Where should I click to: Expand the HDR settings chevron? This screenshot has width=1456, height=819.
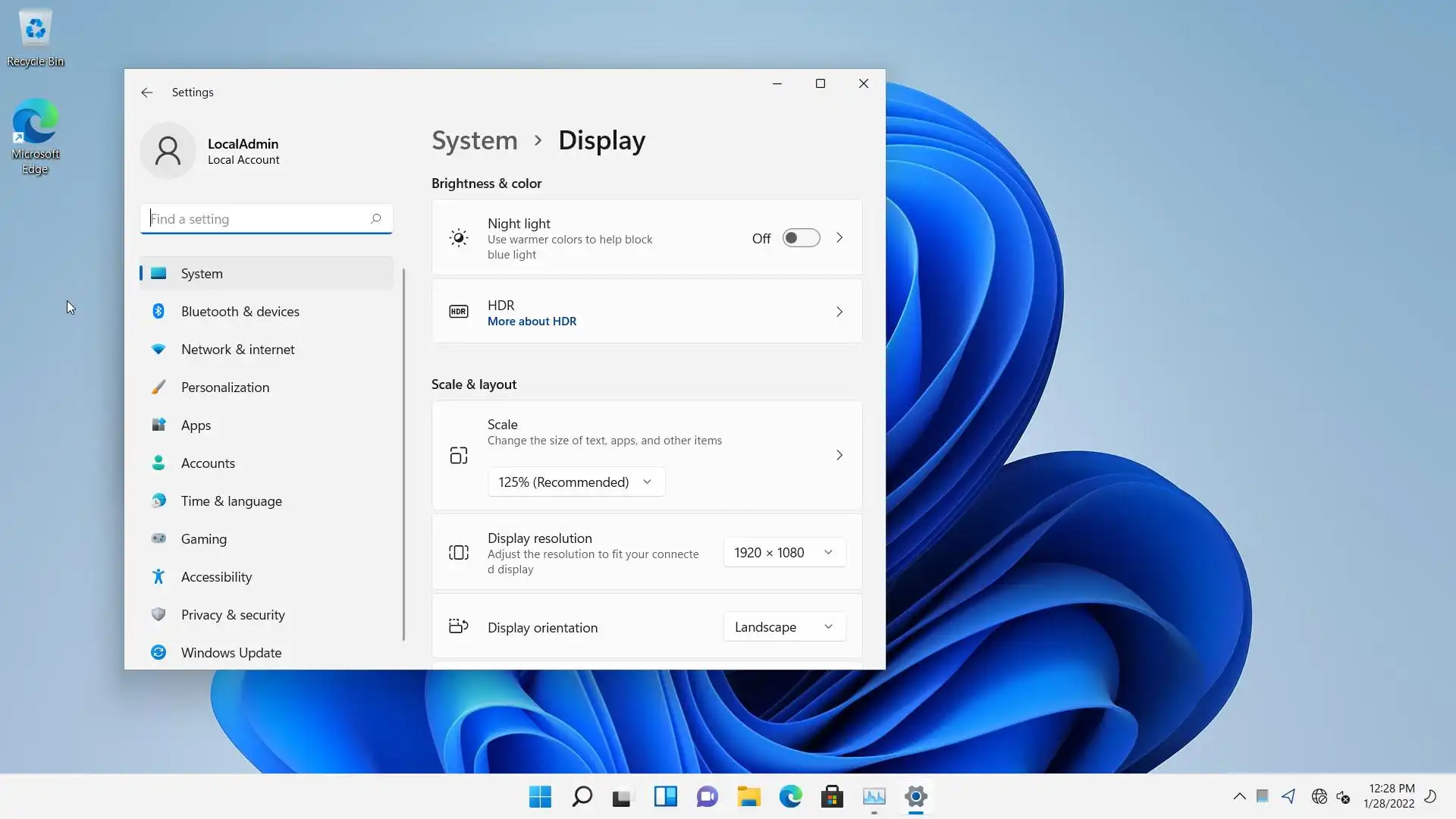pos(839,312)
